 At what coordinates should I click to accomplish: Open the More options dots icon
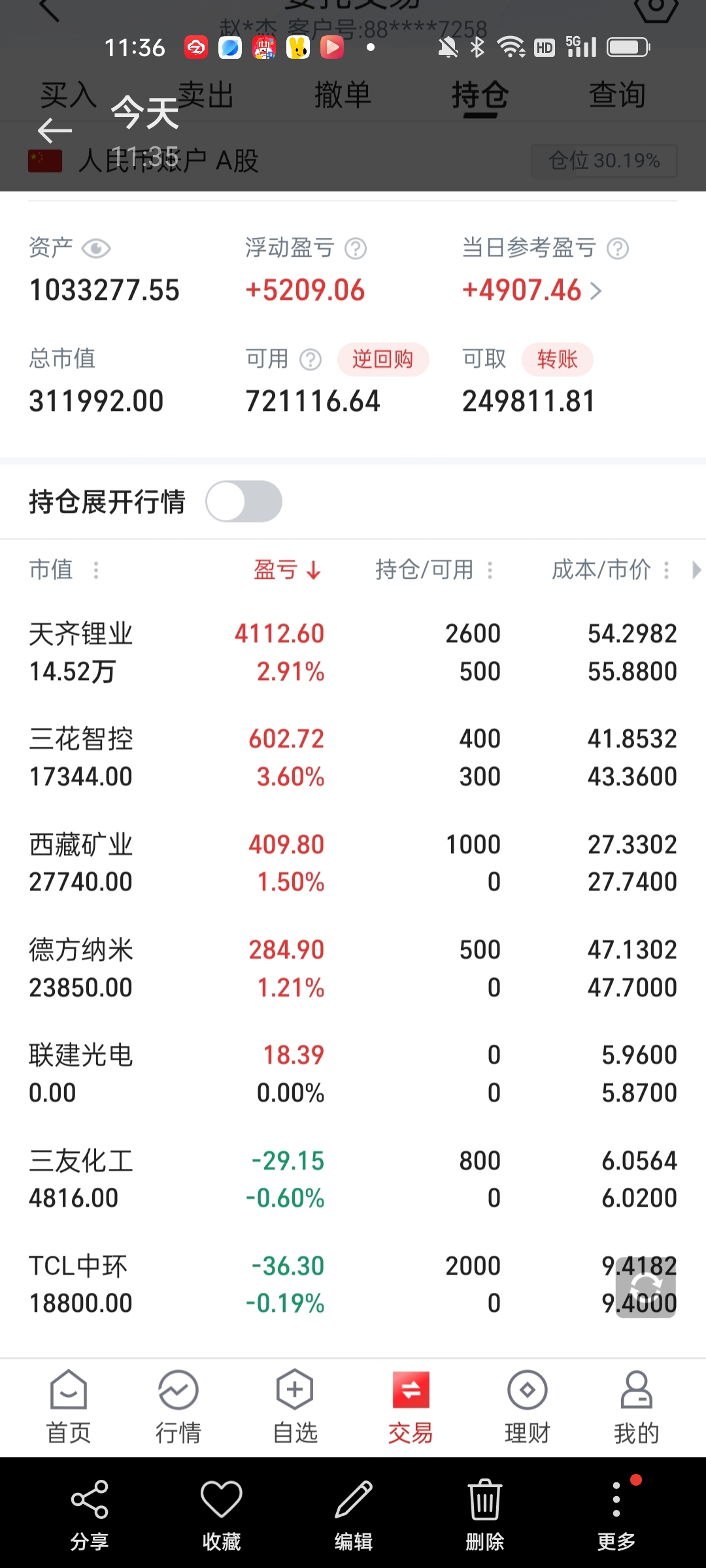[616, 1500]
